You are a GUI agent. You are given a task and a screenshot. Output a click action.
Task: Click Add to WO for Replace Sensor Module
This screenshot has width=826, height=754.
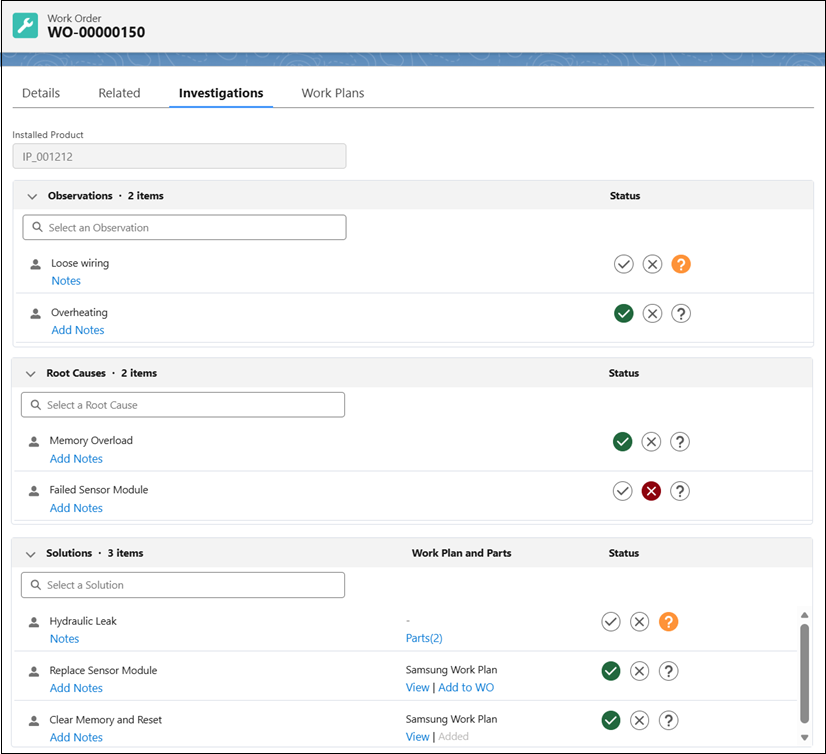(466, 688)
